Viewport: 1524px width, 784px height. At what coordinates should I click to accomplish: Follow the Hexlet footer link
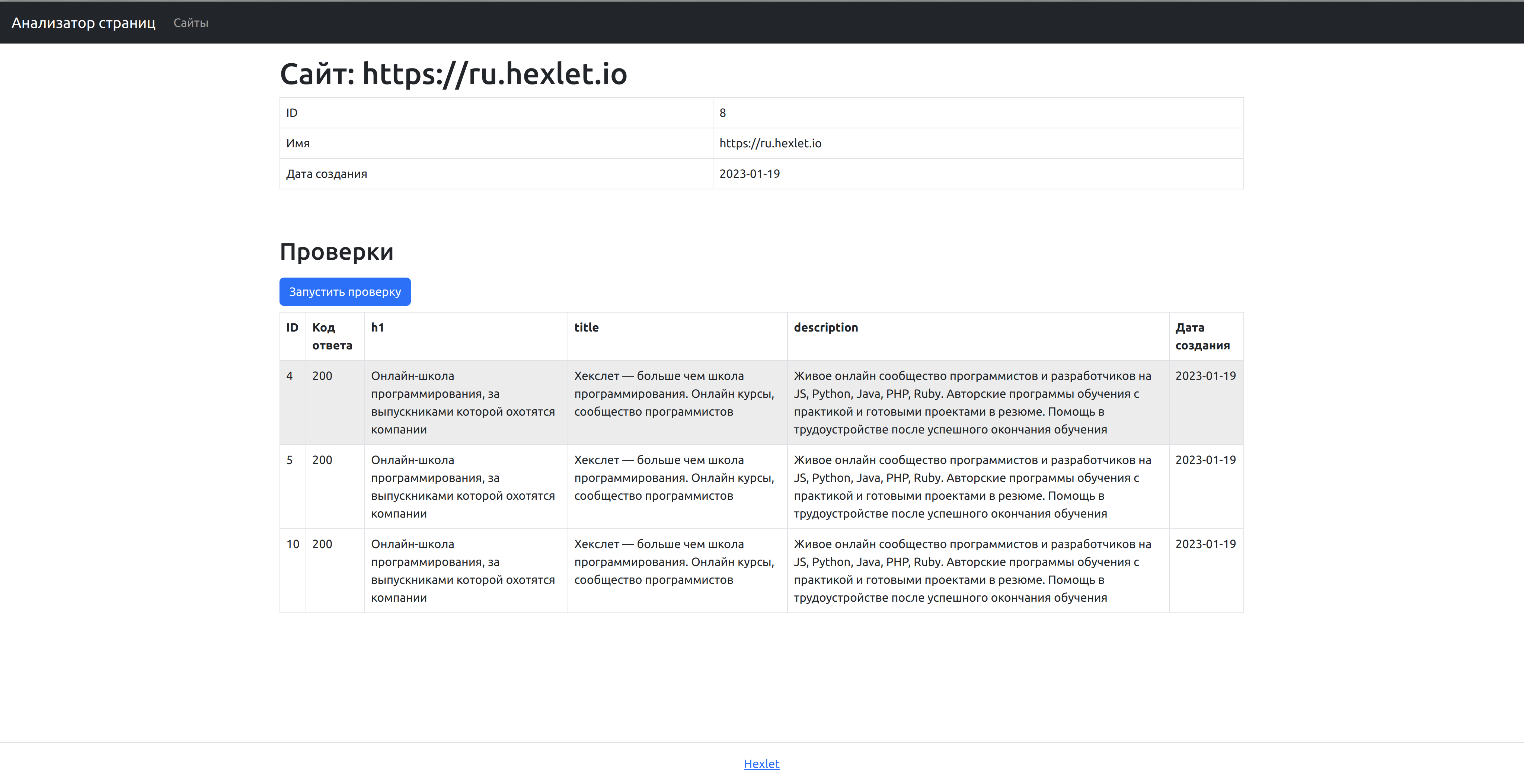[761, 763]
